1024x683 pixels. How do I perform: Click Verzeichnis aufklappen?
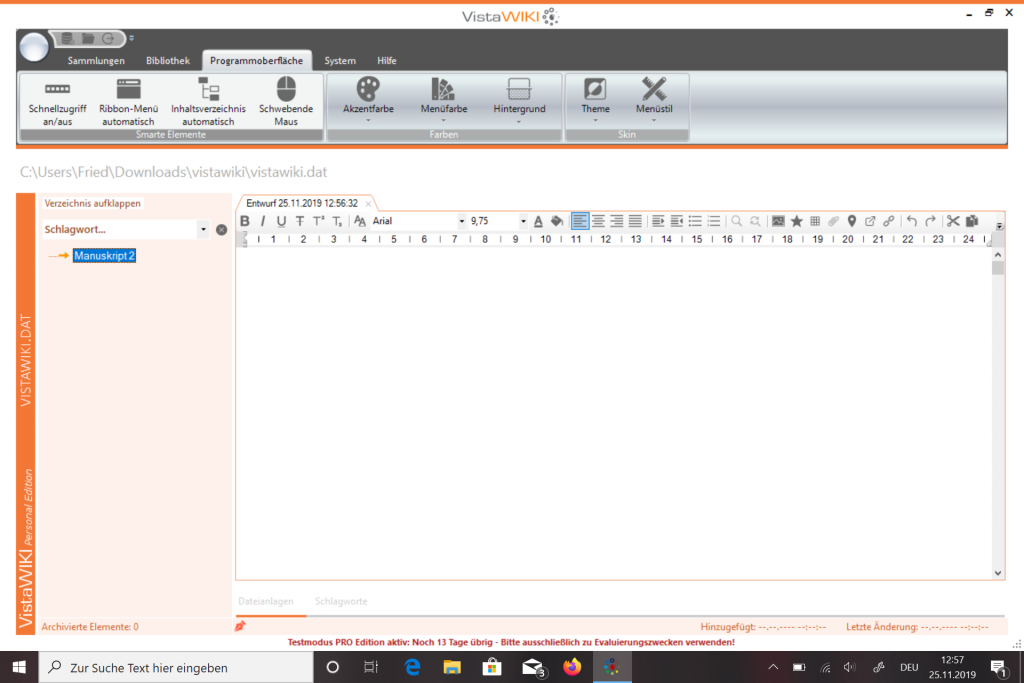pos(93,204)
